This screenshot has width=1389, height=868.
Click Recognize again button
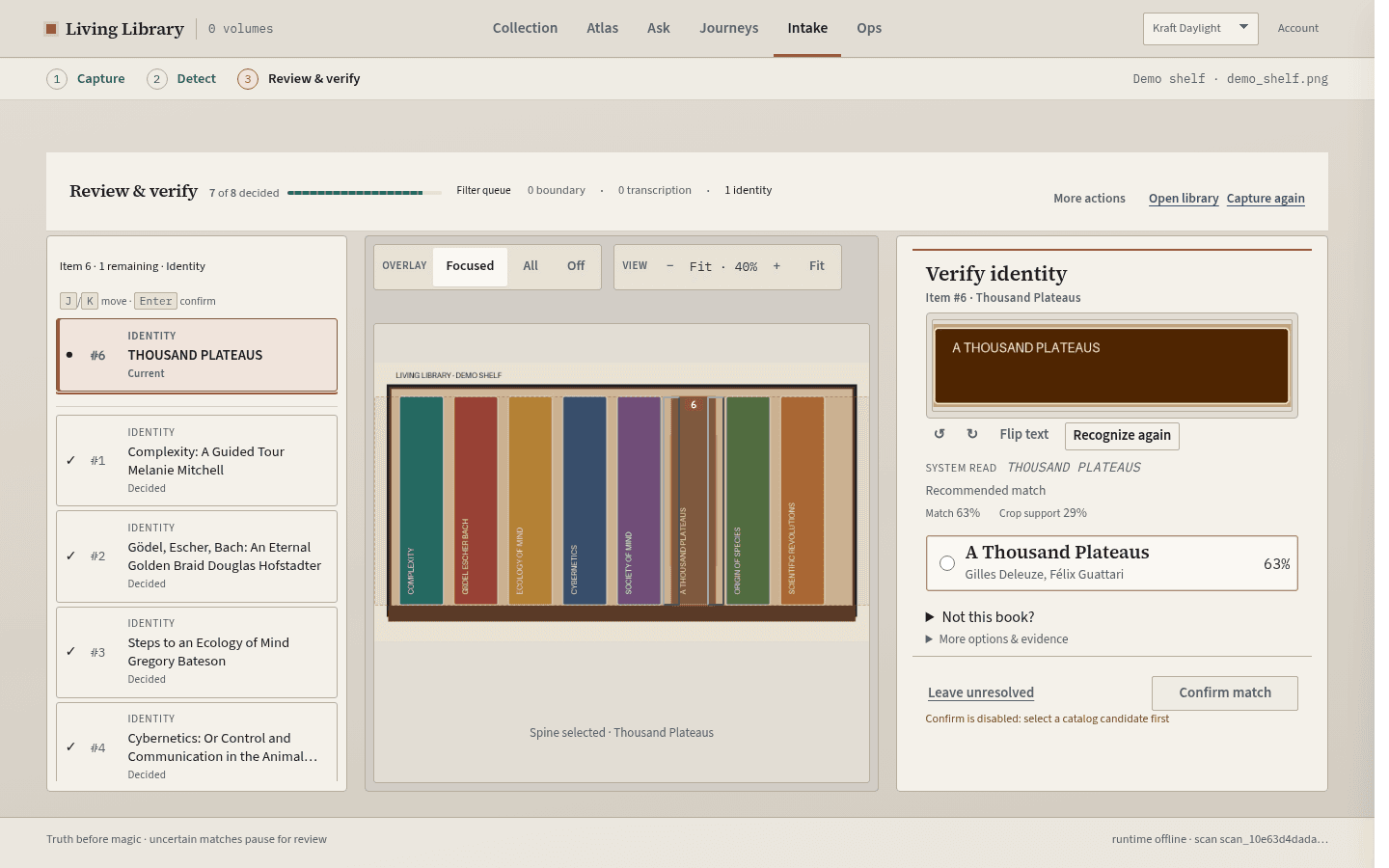pyautogui.click(x=1122, y=436)
